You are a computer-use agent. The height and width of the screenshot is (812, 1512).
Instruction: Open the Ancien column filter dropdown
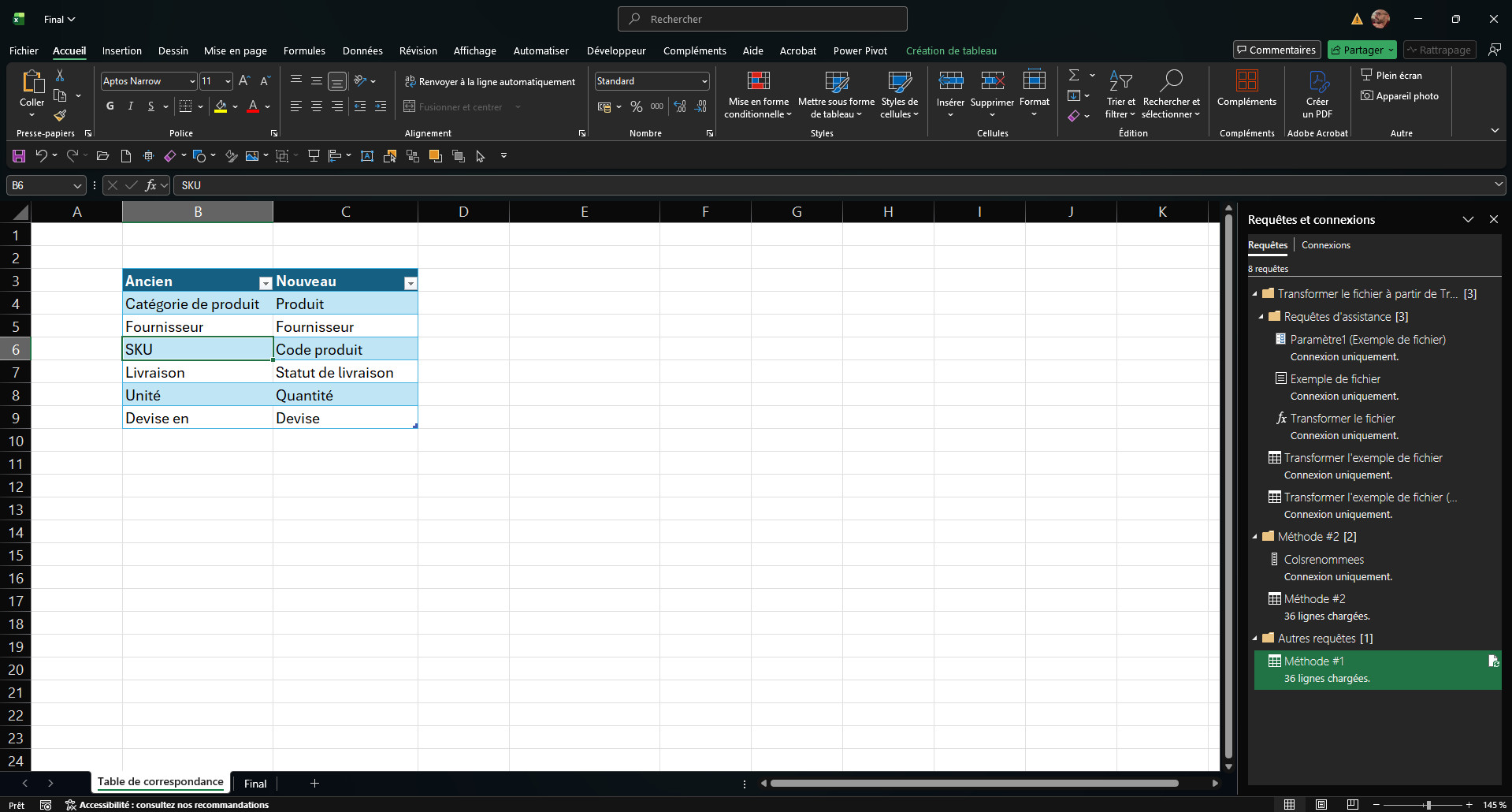[266, 283]
